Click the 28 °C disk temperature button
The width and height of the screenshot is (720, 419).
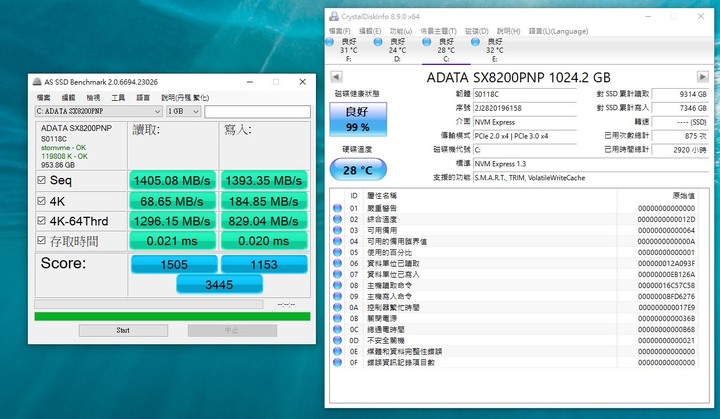pos(358,170)
